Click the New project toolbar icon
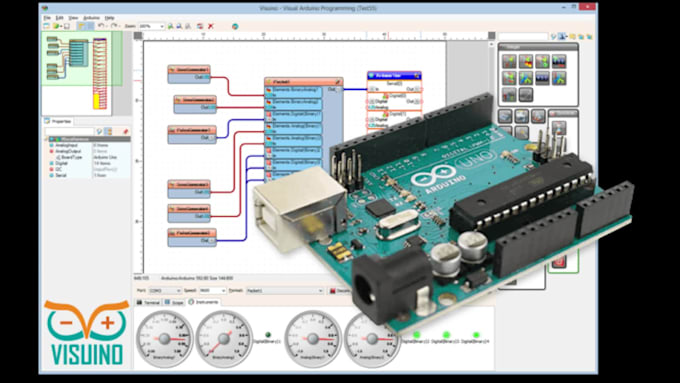The image size is (680, 383). [46, 26]
